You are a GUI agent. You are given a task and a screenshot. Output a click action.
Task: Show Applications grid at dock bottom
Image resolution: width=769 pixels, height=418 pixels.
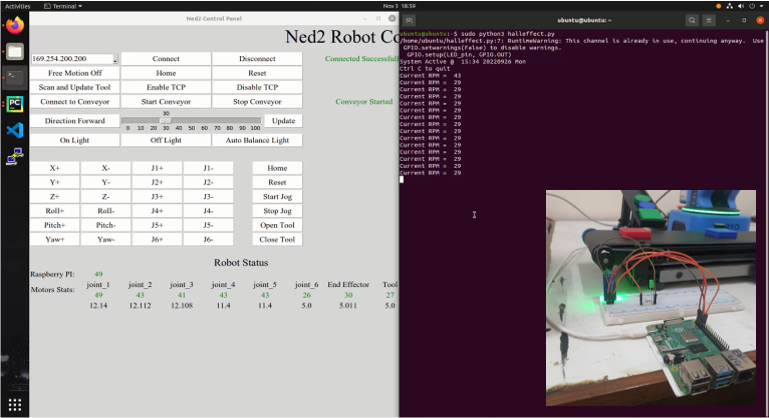click(14, 404)
